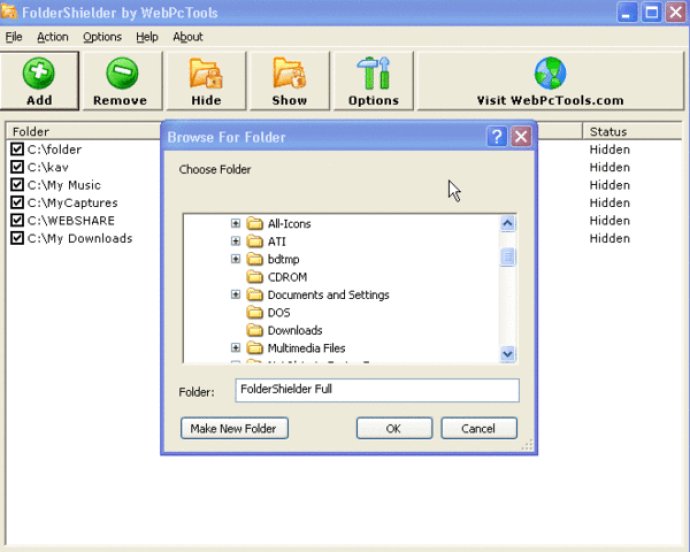Uncheck the C:\kav checkbox
The height and width of the screenshot is (552, 690).
(x=17, y=167)
